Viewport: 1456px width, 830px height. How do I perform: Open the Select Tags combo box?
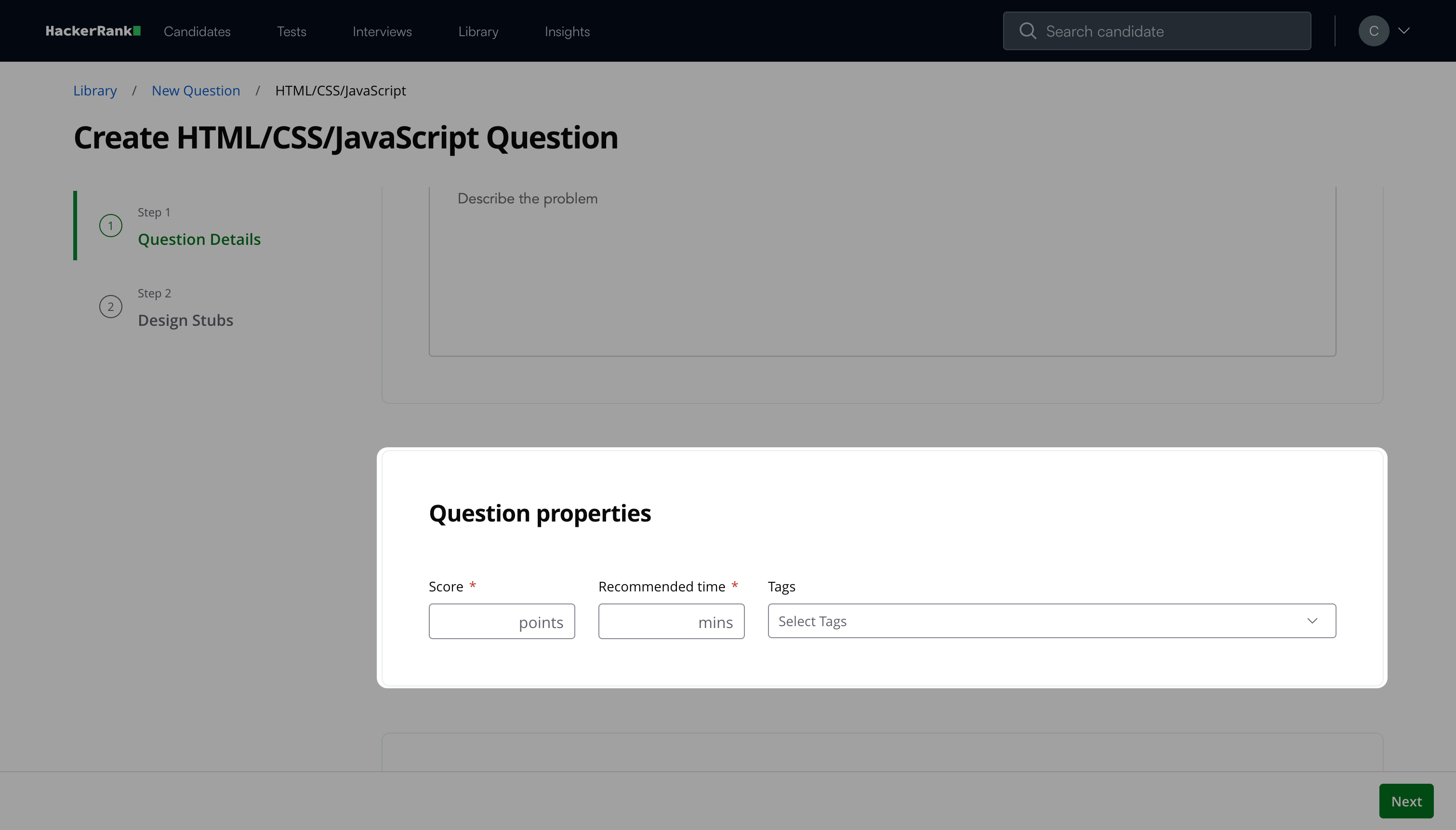pos(1037,621)
